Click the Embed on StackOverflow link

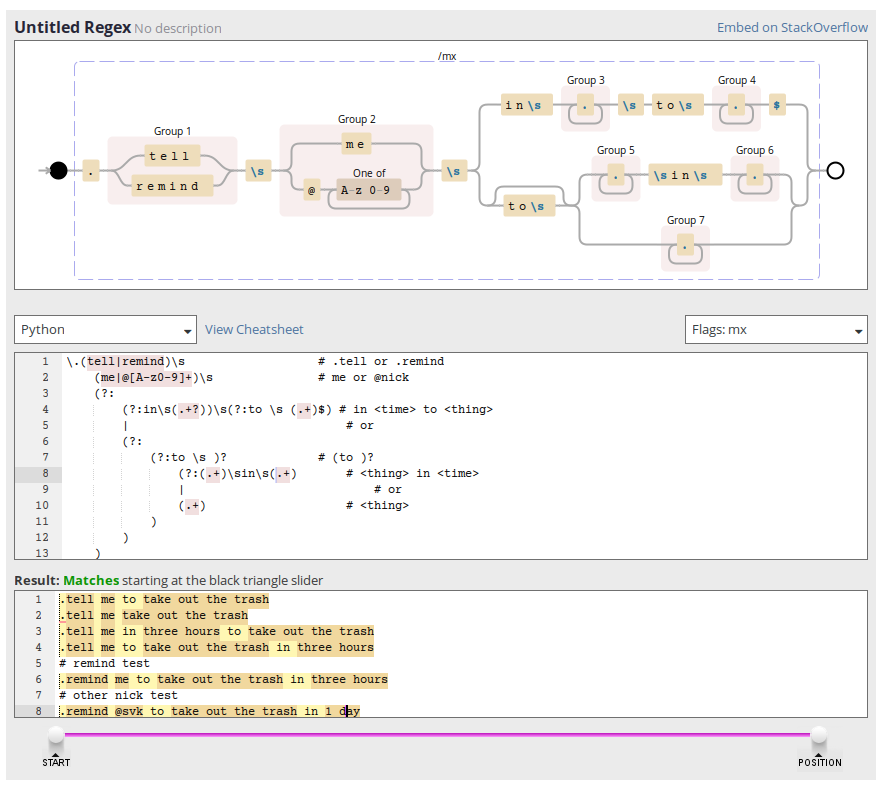tap(792, 27)
